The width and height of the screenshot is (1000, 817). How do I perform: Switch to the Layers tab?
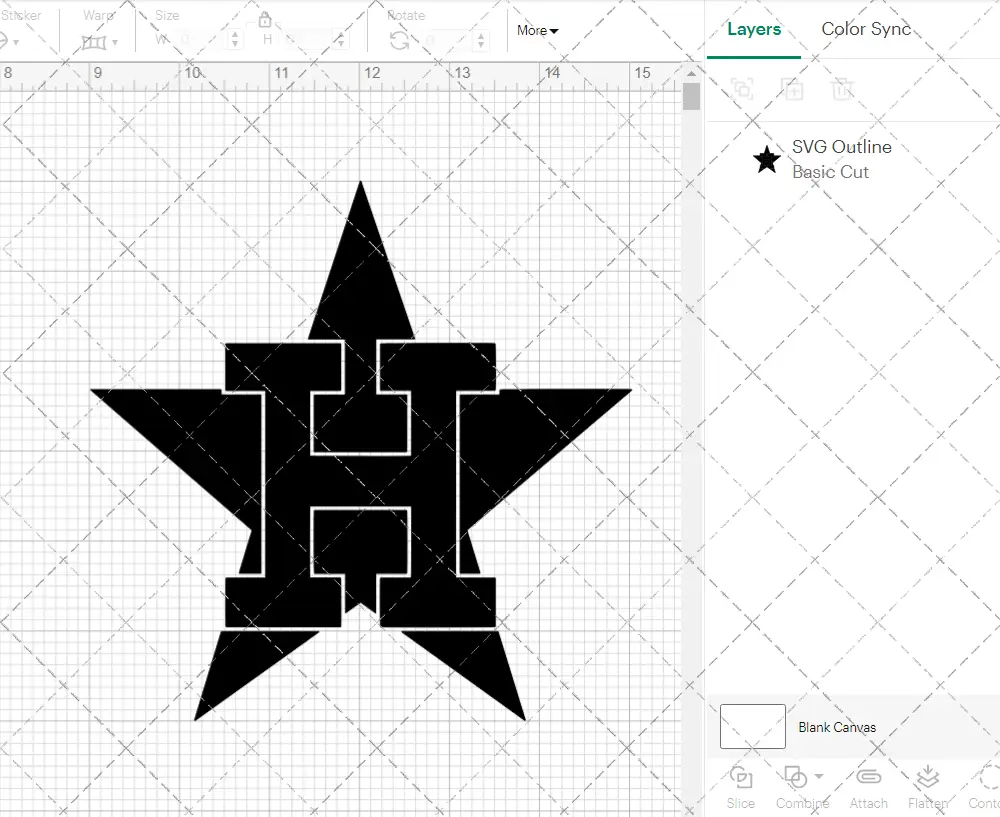754,29
